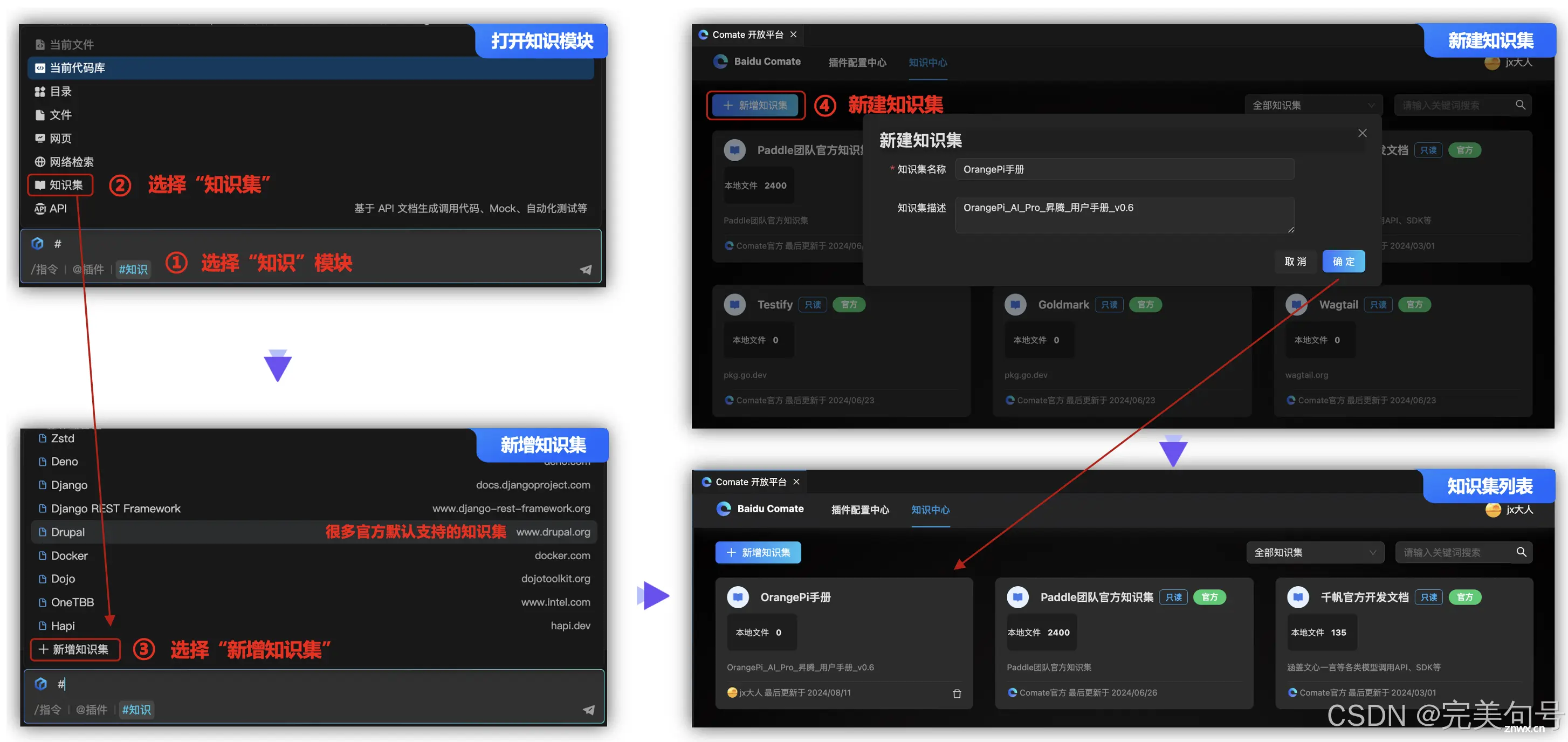Click 本地文件 0 on the OrangePi手册 card
1568x742 pixels.
click(x=761, y=633)
